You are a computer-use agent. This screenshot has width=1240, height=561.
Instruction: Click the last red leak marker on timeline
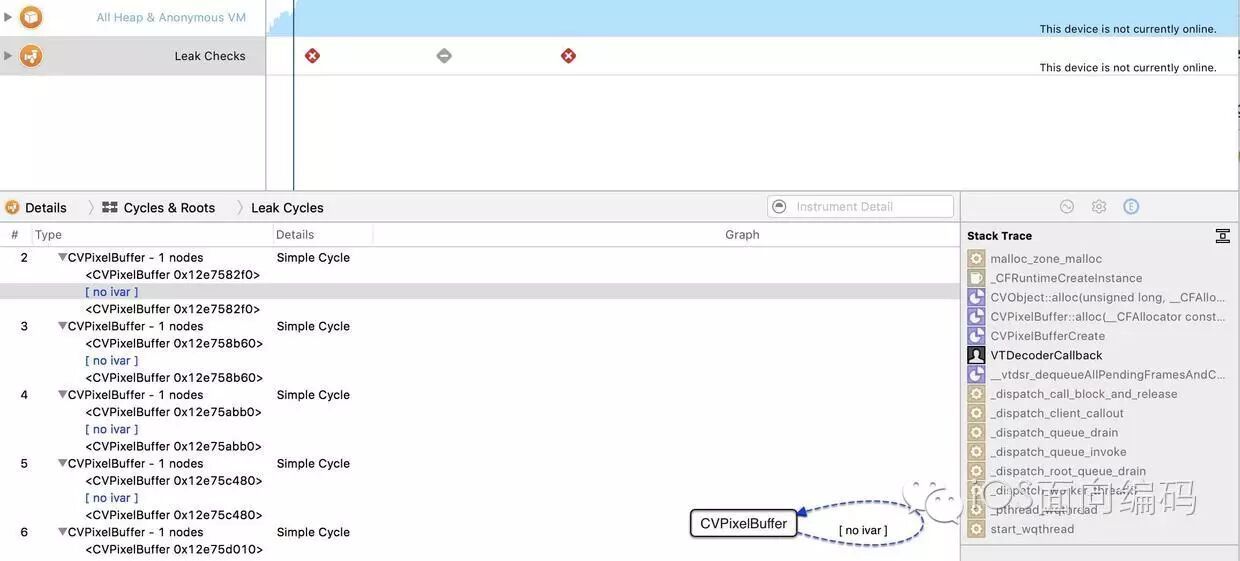(568, 56)
